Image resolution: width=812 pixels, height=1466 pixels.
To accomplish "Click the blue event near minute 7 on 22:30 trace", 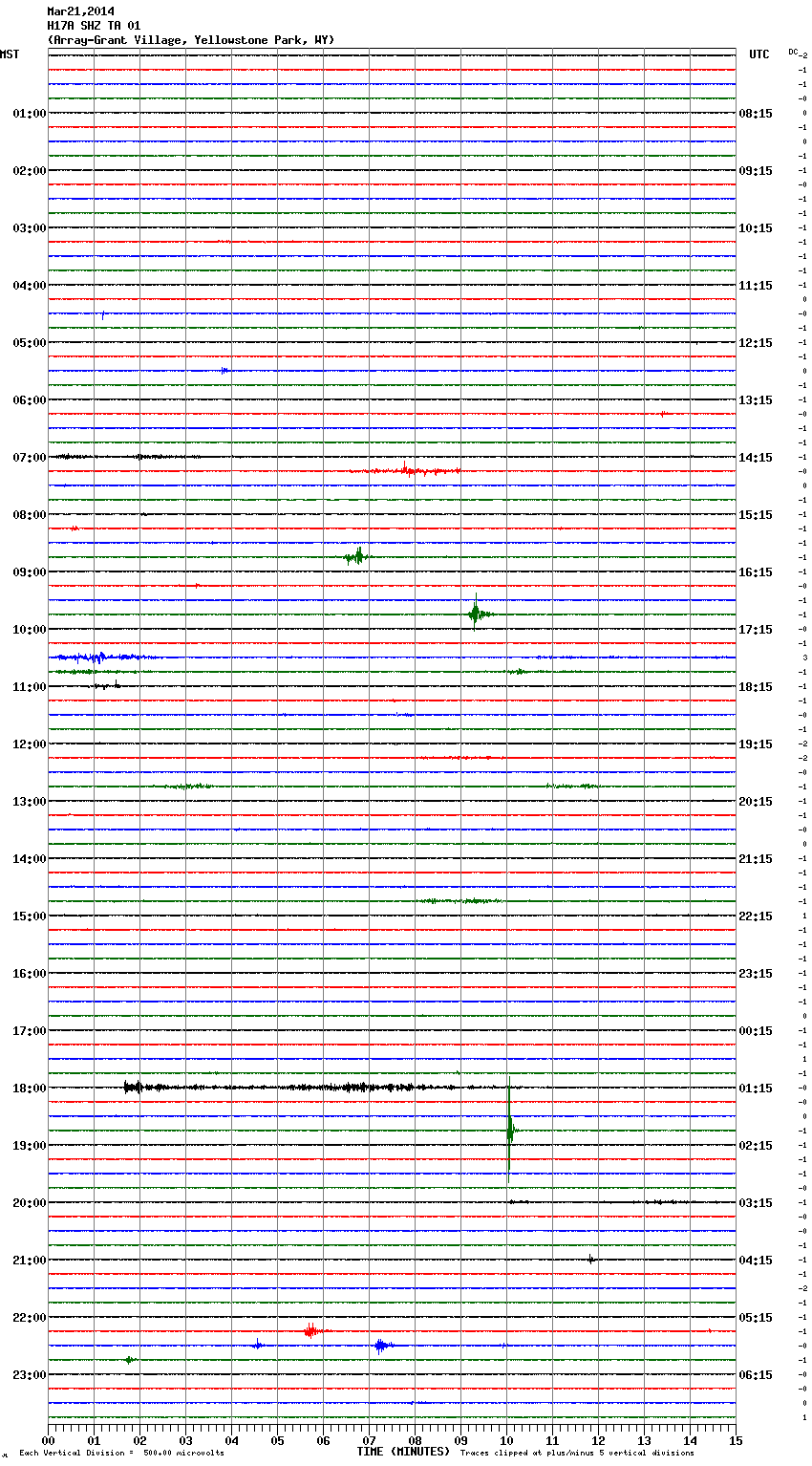I will (x=381, y=1346).
